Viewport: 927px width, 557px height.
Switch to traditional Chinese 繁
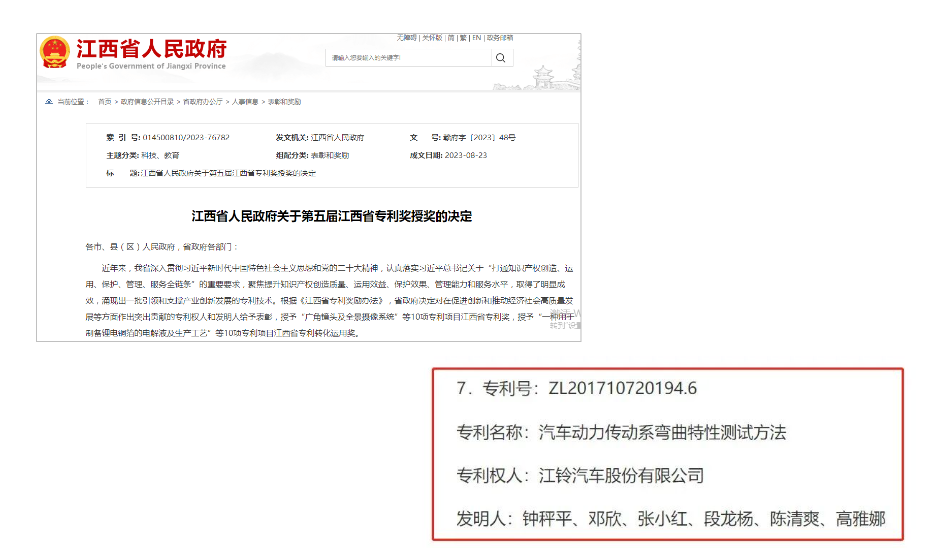[463, 38]
